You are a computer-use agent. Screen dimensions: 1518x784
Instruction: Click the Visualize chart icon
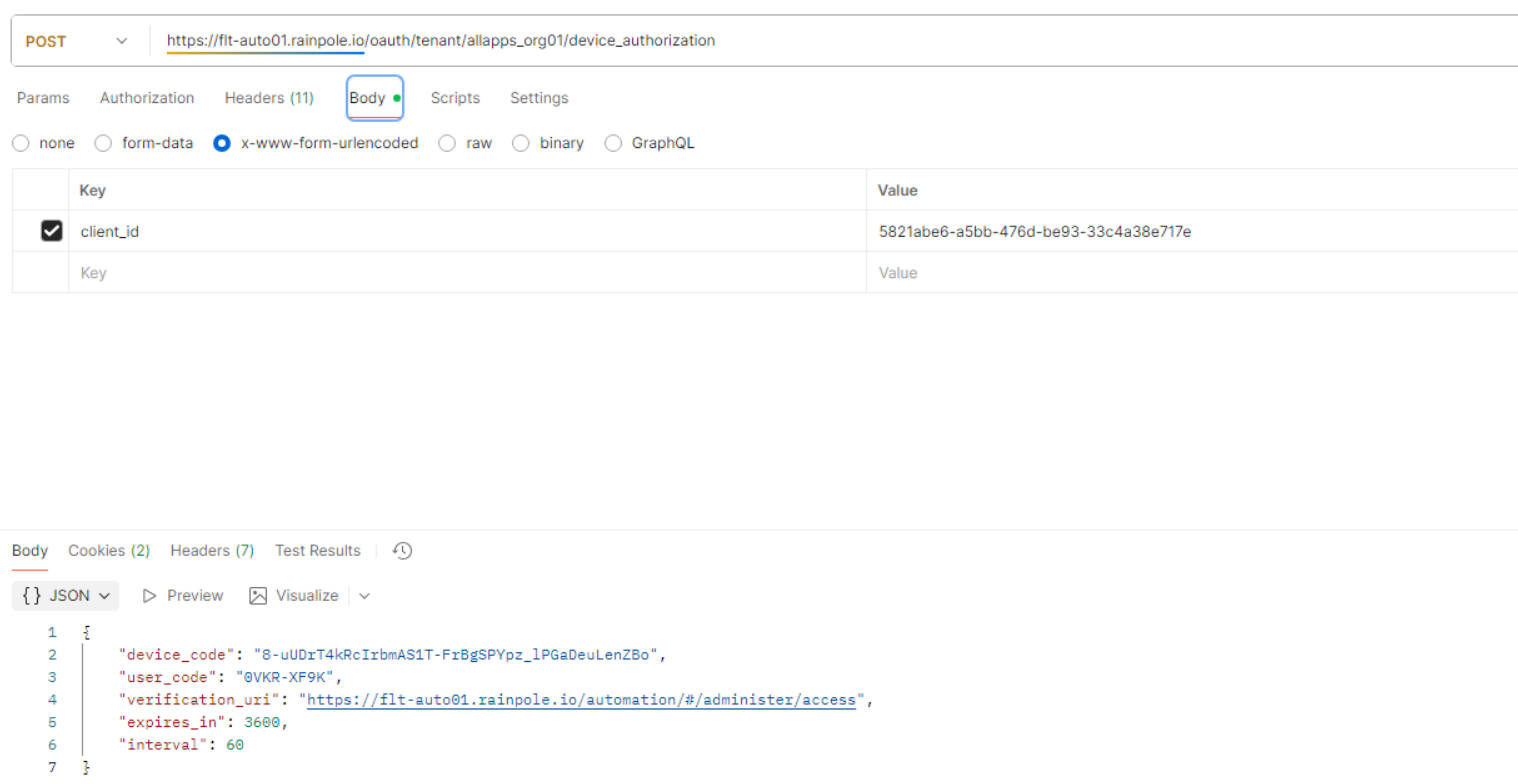point(258,596)
